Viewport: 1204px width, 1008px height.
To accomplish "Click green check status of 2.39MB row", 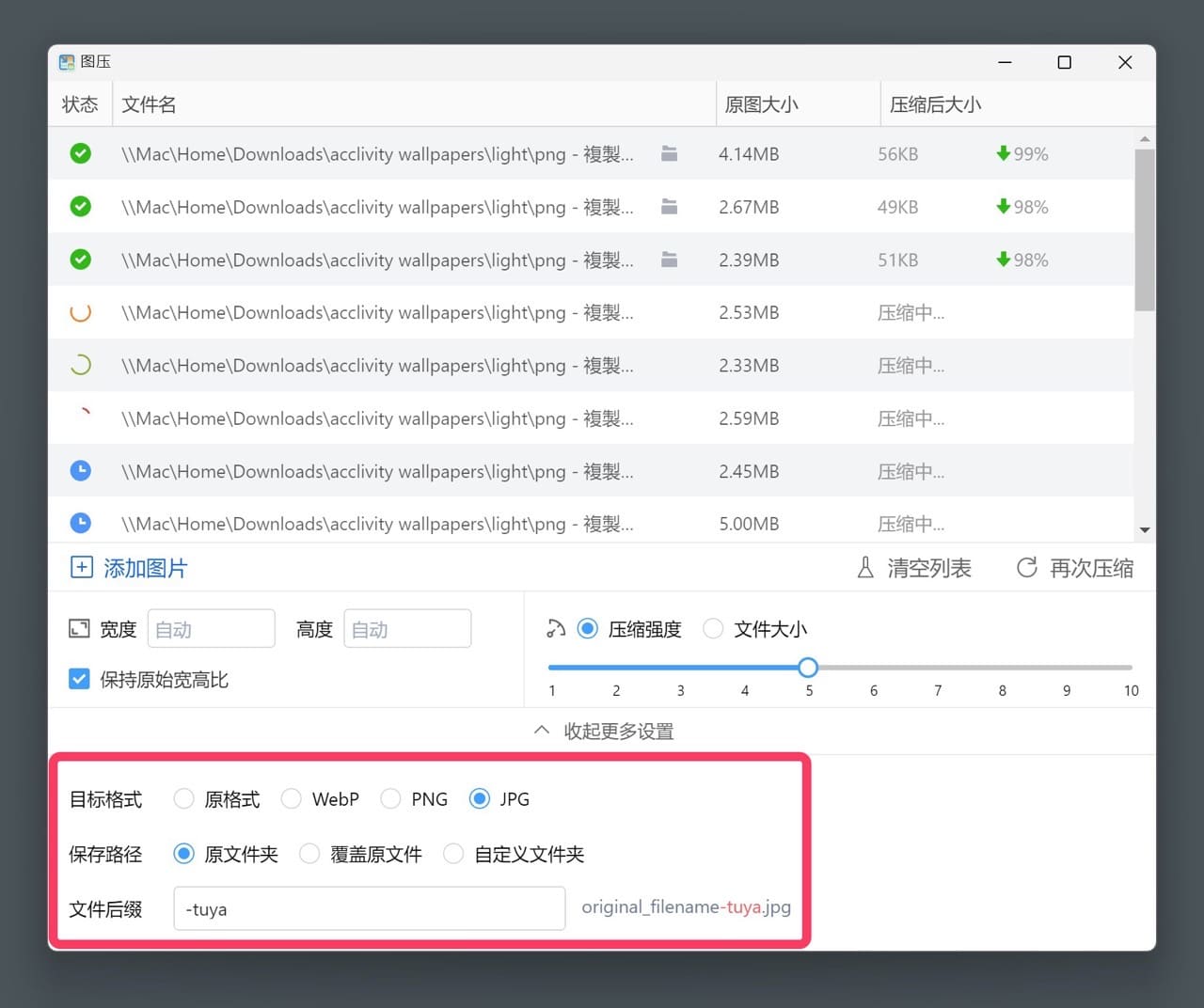I will 81,260.
